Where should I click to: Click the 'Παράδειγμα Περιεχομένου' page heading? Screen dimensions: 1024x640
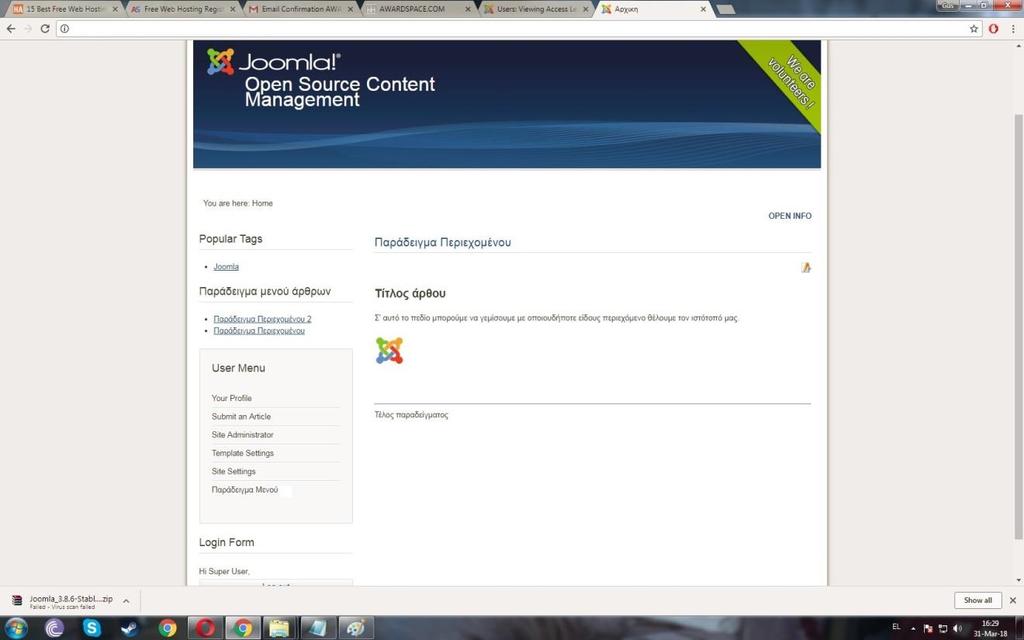tap(443, 242)
